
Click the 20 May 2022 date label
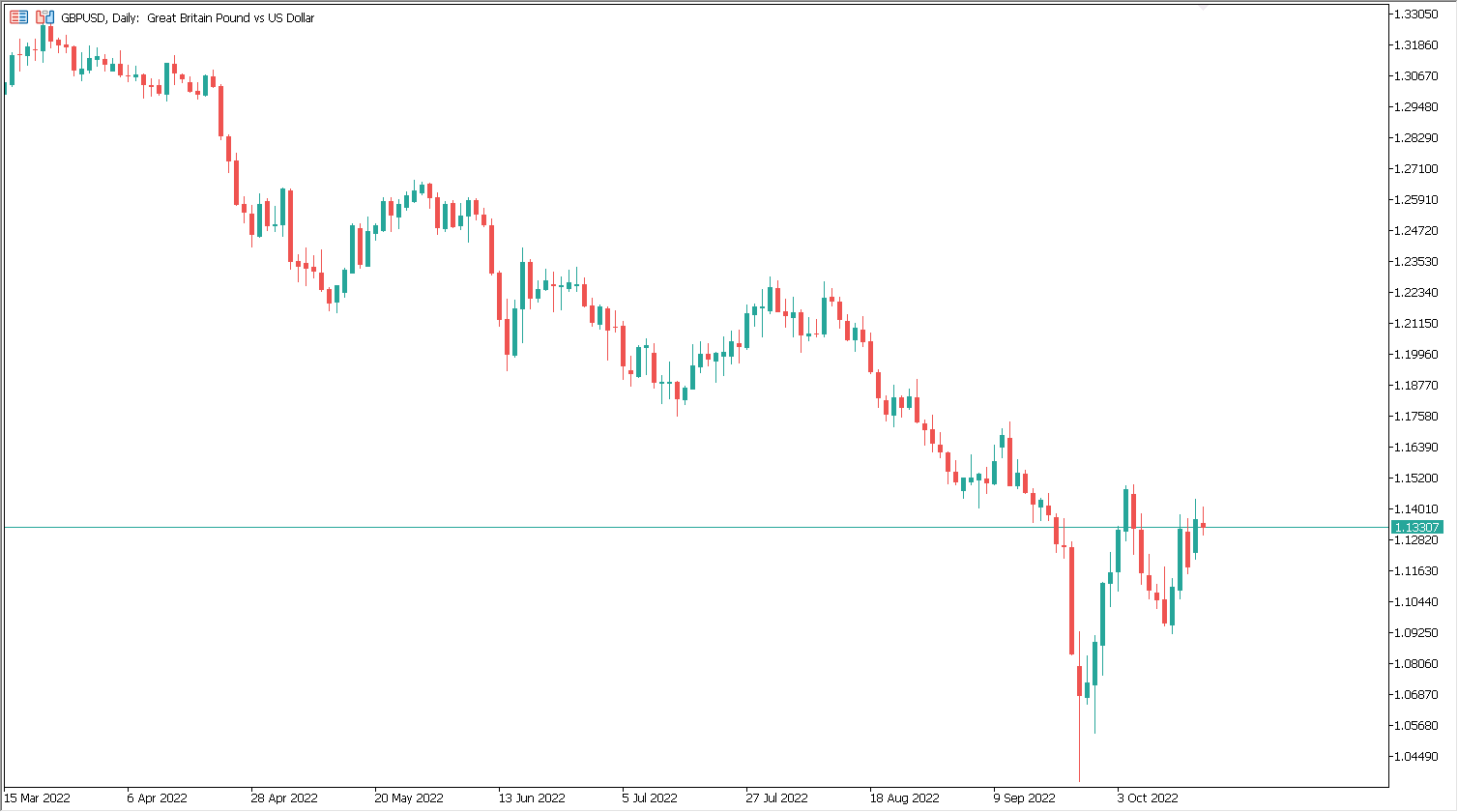pyautogui.click(x=409, y=798)
